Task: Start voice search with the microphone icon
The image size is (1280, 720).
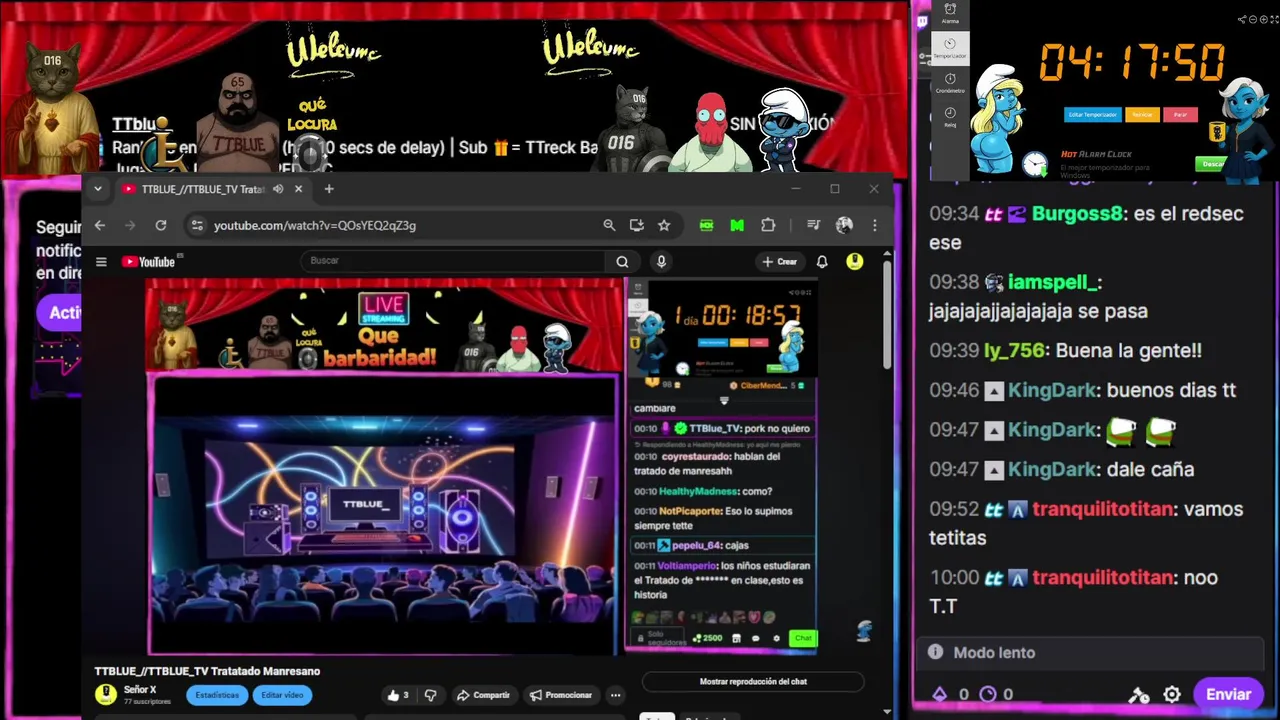Action: pos(661,262)
